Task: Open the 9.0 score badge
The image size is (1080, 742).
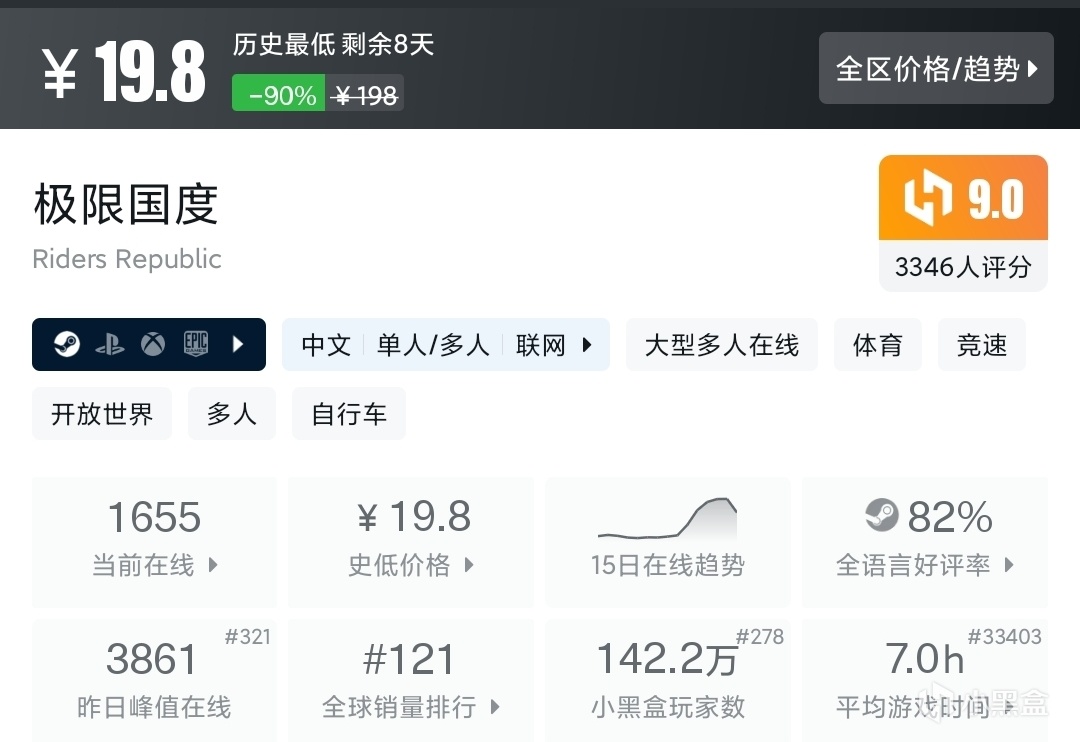Action: coord(963,200)
